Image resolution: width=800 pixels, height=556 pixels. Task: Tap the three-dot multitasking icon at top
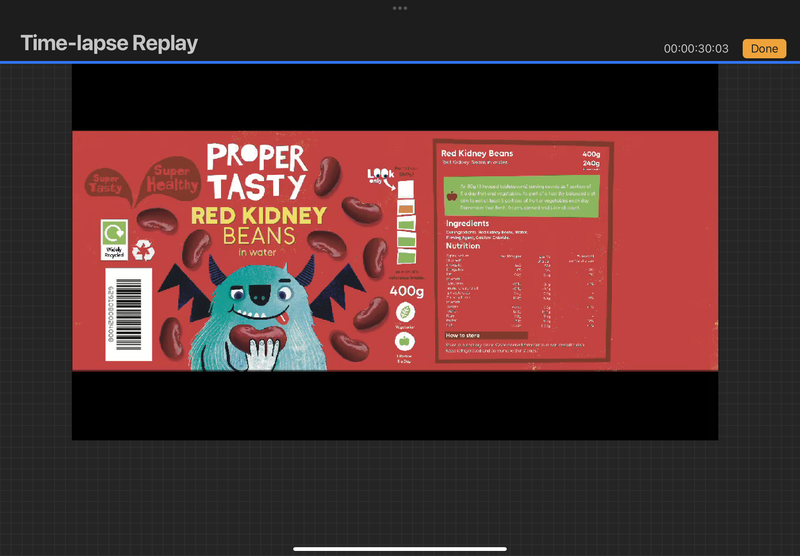pos(400,8)
